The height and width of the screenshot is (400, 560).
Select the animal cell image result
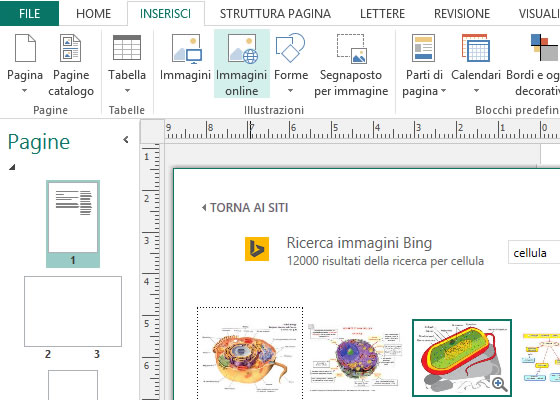tap(250, 354)
